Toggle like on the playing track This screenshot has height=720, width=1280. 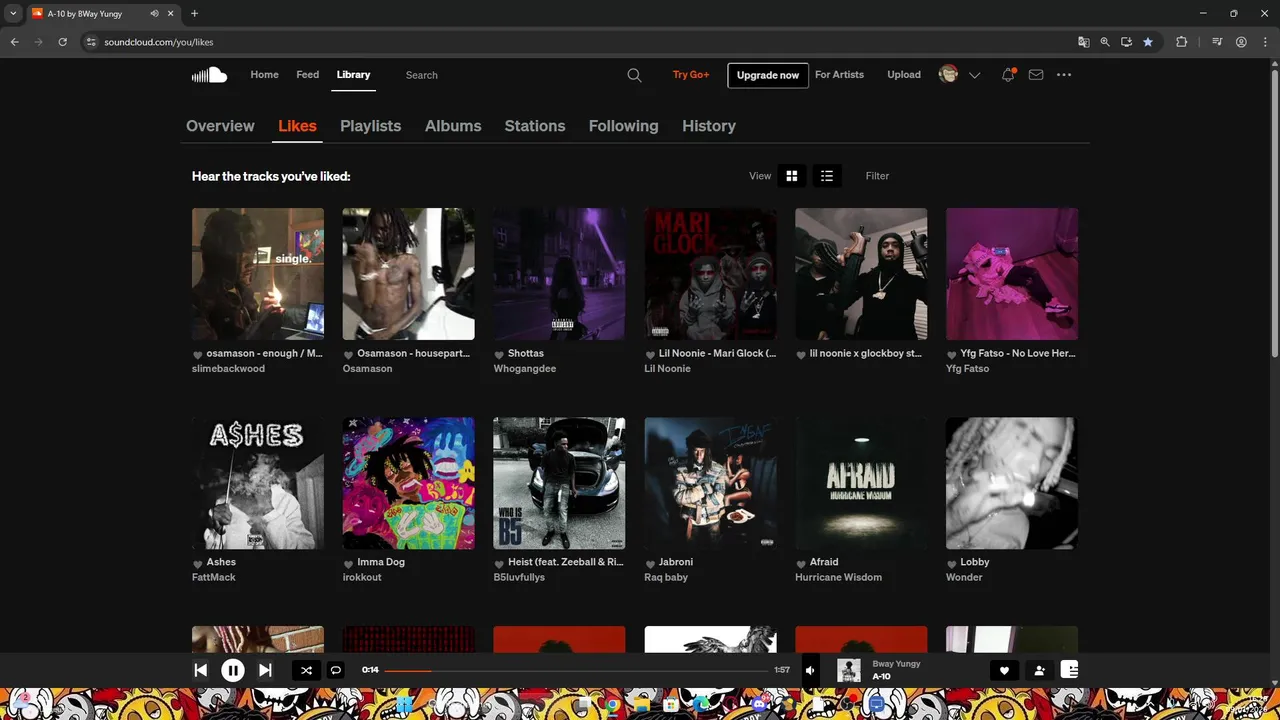pyautogui.click(x=1005, y=671)
